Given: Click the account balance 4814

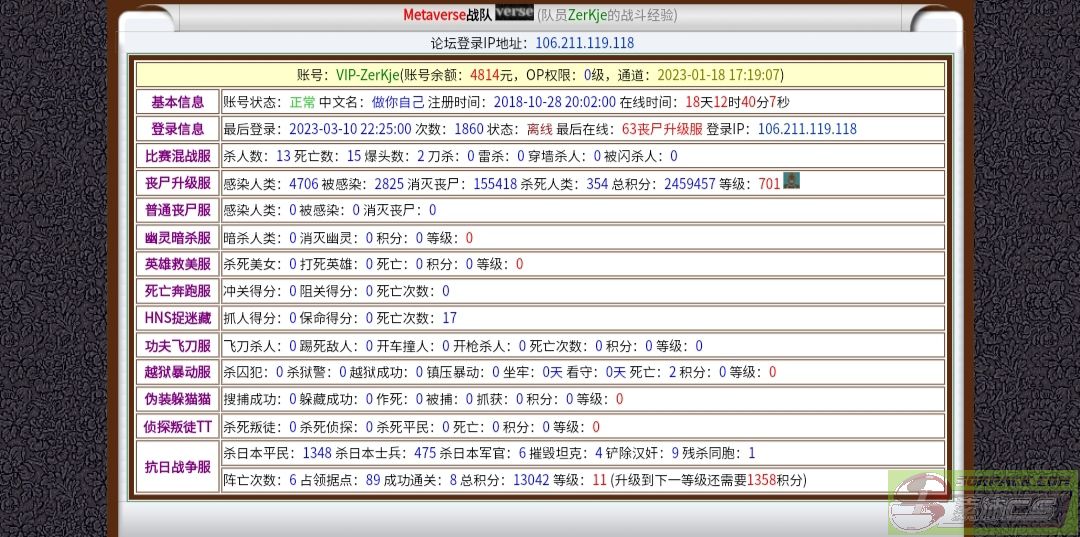Looking at the screenshot, I should pyautogui.click(x=485, y=75).
